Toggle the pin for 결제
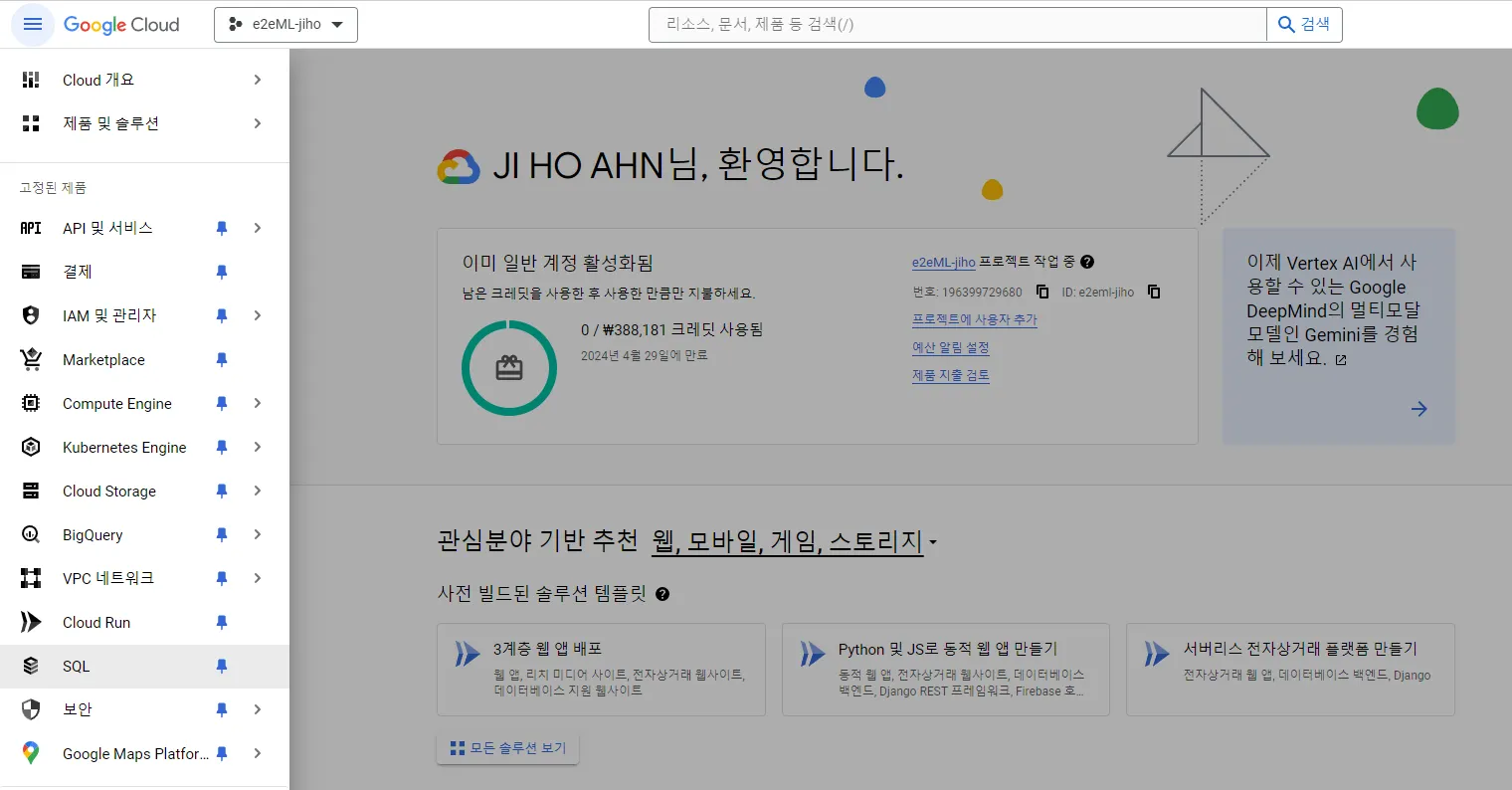 coord(222,272)
